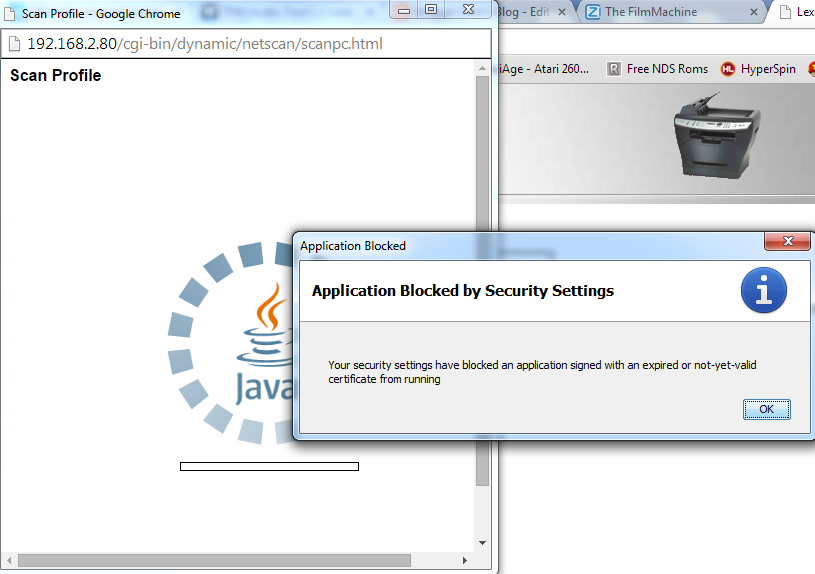Switch to the Blog - Edit tab
815x574 pixels.
(x=528, y=12)
